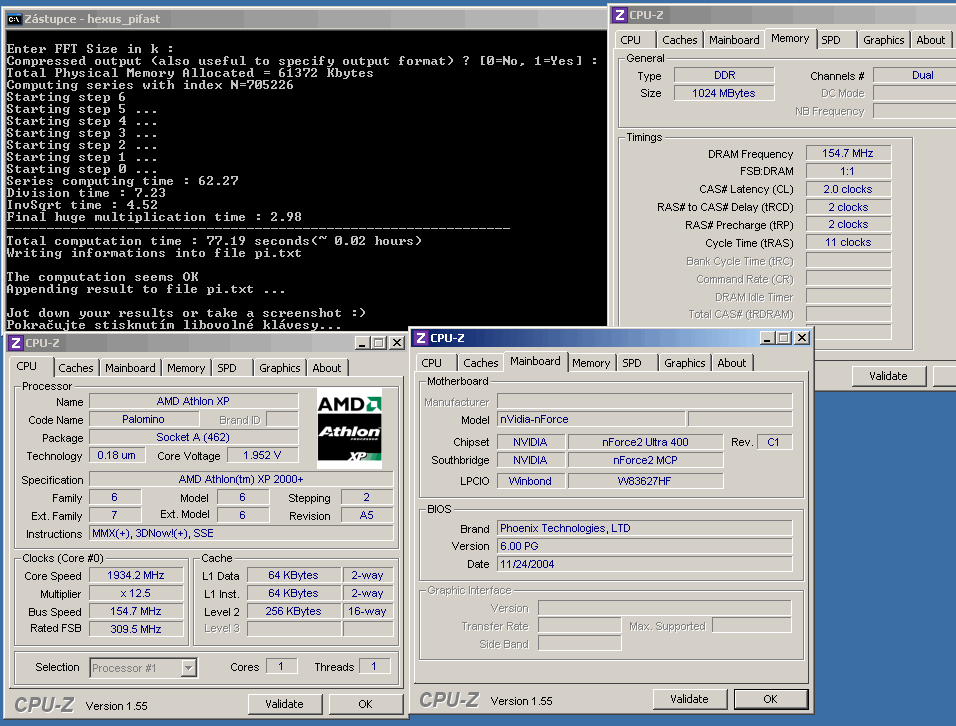
Task: Open the SPD tab in the CPU window
Action: click(x=227, y=368)
